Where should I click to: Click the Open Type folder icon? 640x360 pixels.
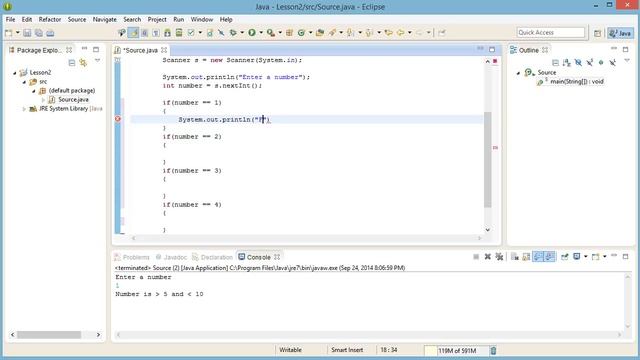pyautogui.click(x=320, y=33)
